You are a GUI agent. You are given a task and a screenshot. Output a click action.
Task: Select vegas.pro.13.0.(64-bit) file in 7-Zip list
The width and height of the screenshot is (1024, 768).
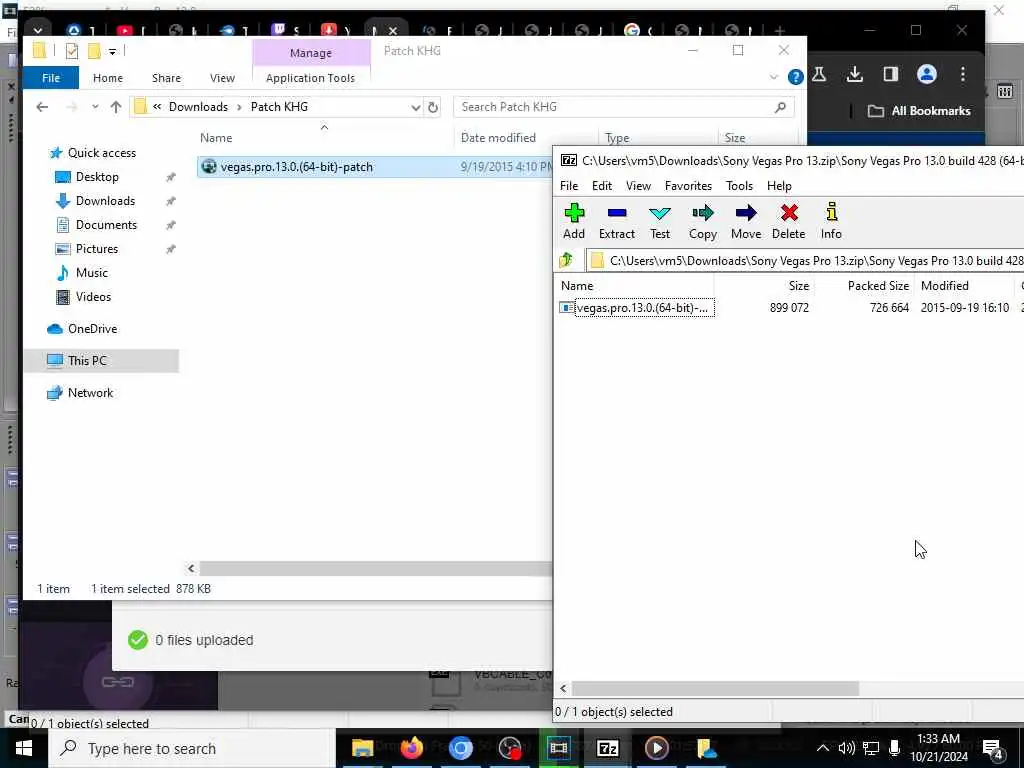point(637,308)
